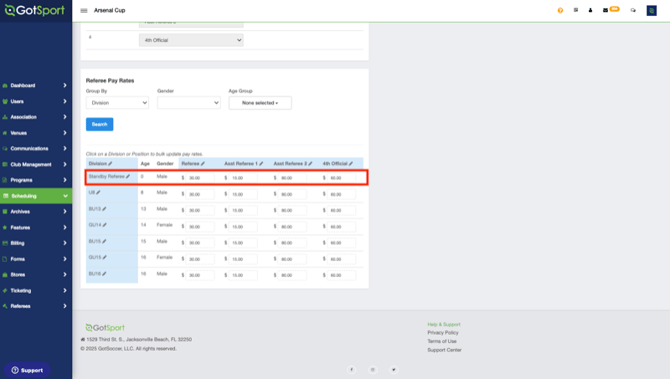Open the Support Center footer link
The height and width of the screenshot is (379, 670).
pos(444,350)
